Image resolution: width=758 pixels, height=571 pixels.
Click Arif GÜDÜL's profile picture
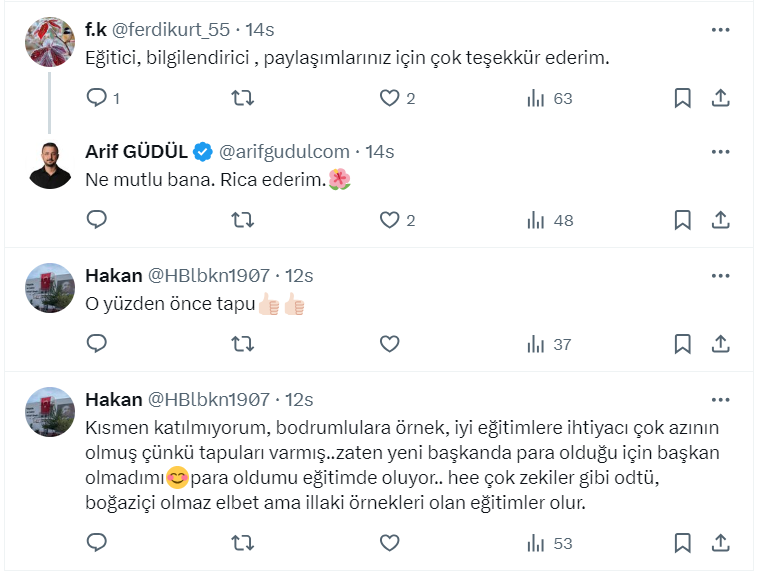pyautogui.click(x=50, y=165)
